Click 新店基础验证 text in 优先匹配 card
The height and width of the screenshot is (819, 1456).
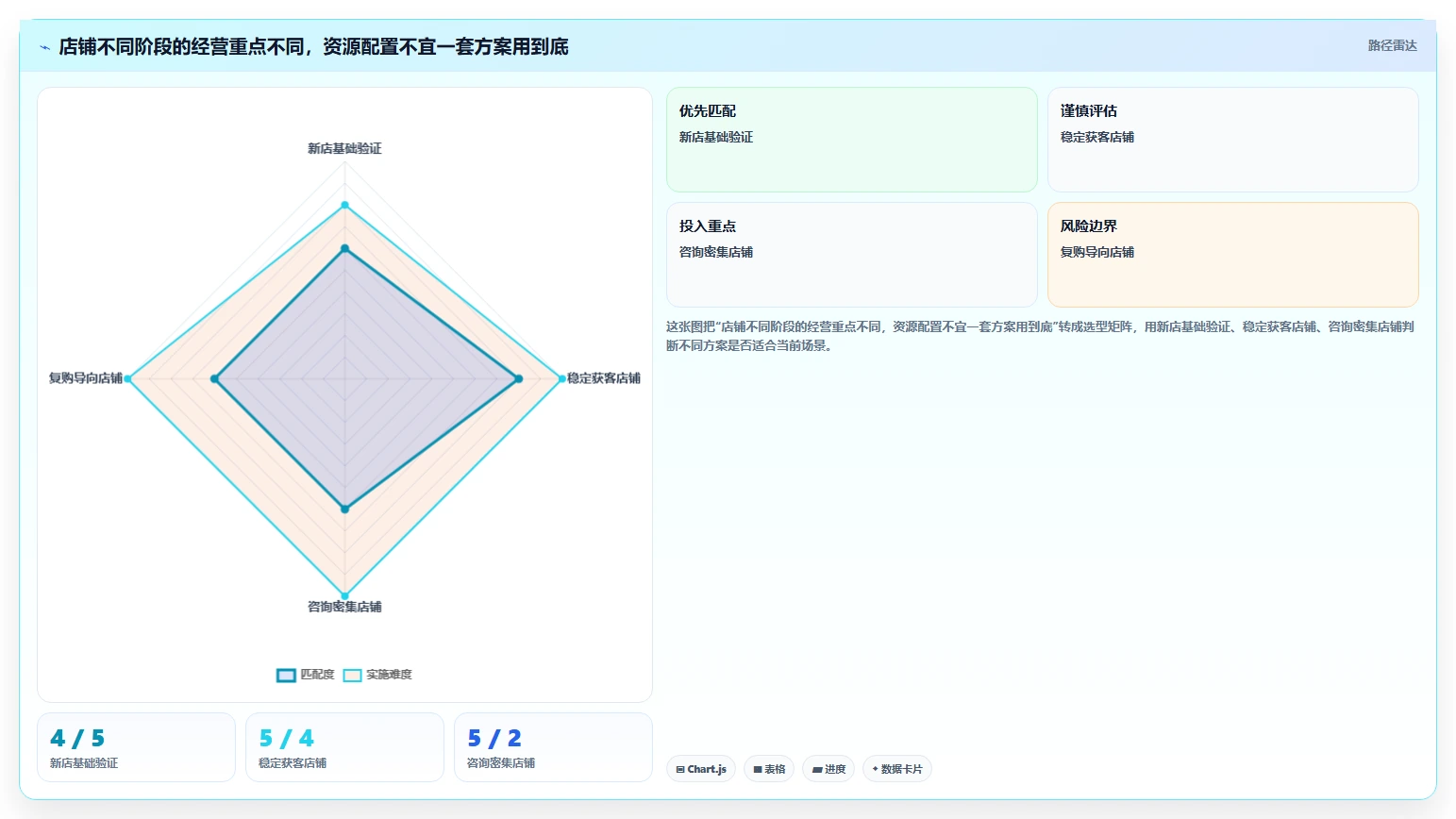click(x=716, y=137)
